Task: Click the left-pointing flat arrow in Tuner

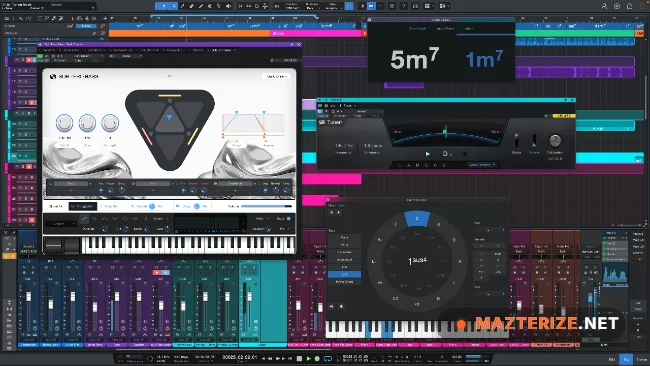Action: [x=465, y=154]
